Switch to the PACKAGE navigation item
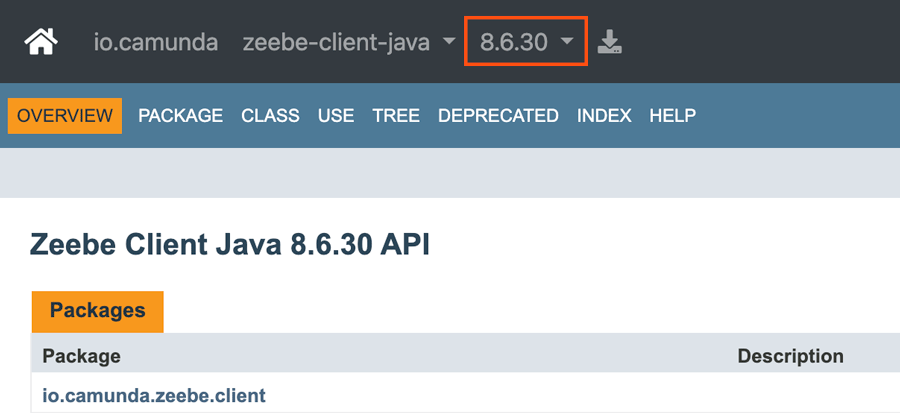Image resolution: width=900 pixels, height=413 pixels. (180, 116)
